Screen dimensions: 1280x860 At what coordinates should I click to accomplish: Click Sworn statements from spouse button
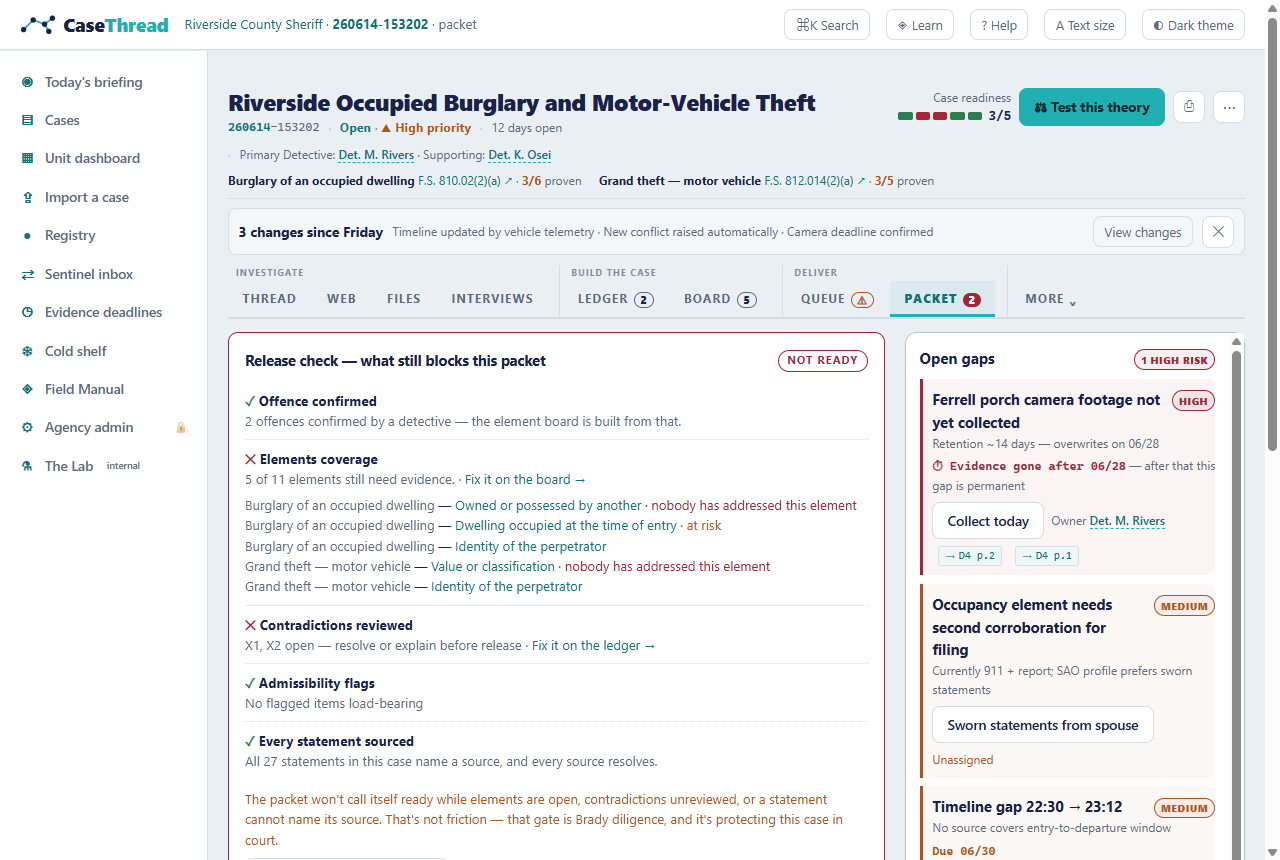click(1043, 725)
